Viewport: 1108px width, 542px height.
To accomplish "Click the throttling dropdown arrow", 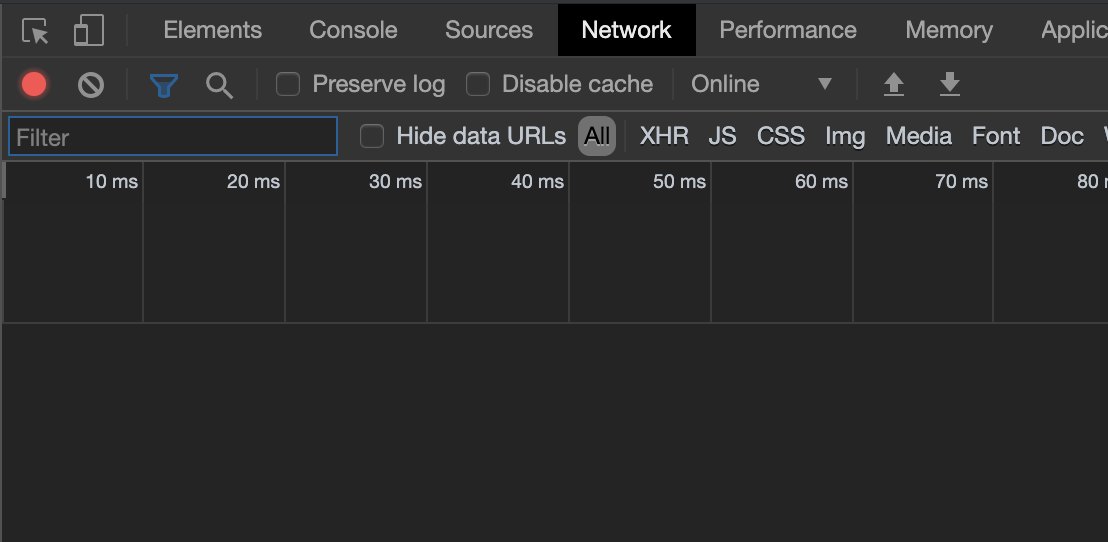I will [824, 84].
